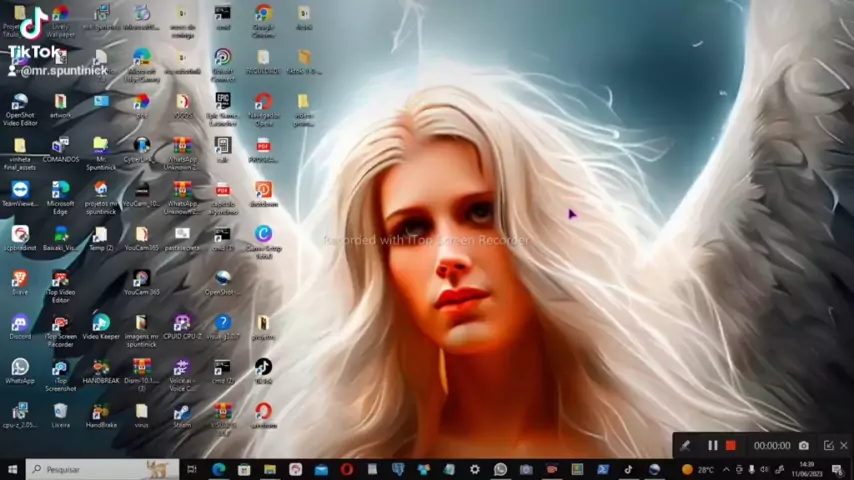Open the TeamViewer desktop shortcut

(x=20, y=194)
